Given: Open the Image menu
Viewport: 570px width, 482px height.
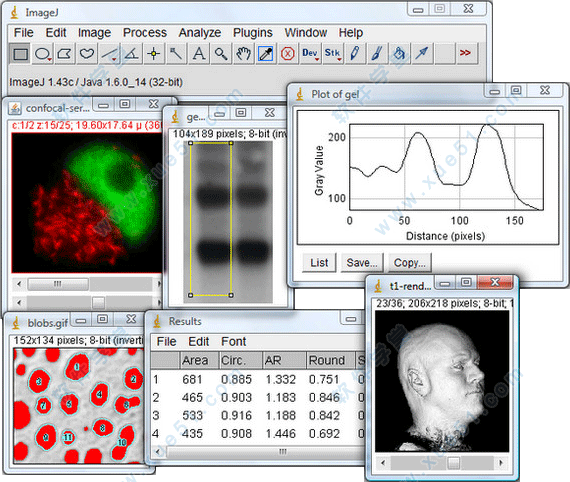Looking at the screenshot, I should (x=95, y=33).
